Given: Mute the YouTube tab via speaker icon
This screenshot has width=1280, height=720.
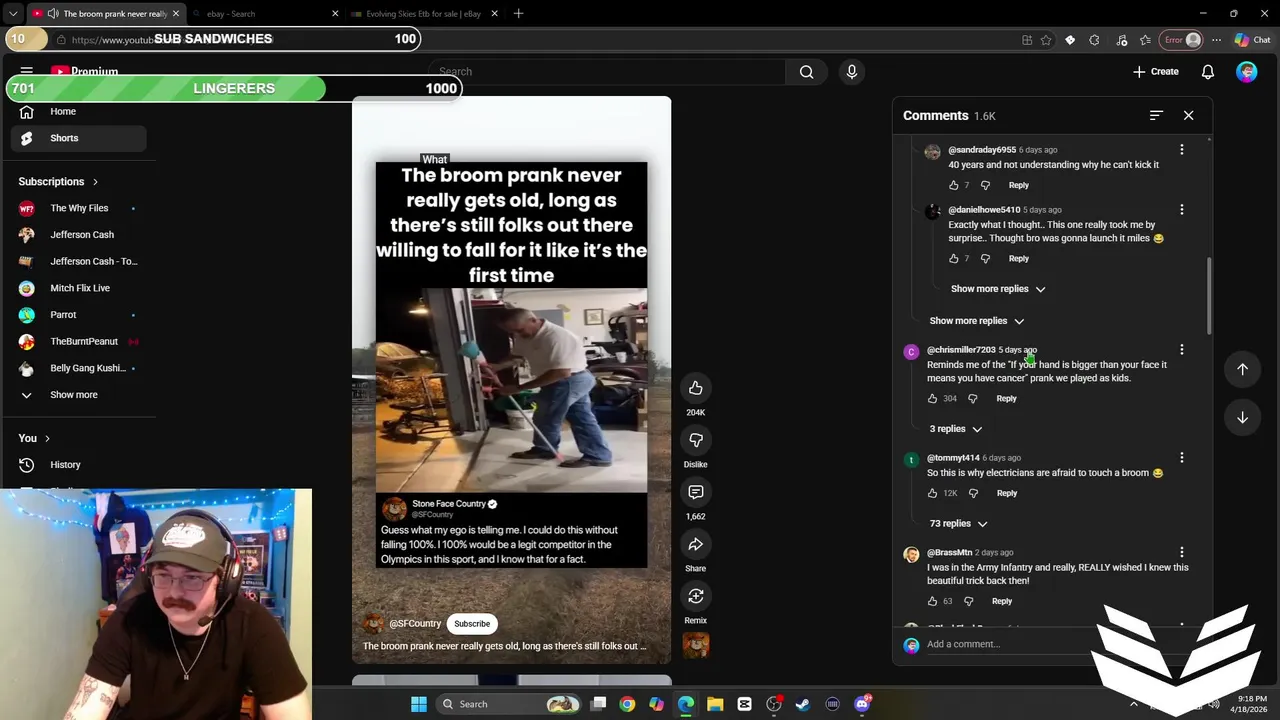Looking at the screenshot, I should pos(52,14).
